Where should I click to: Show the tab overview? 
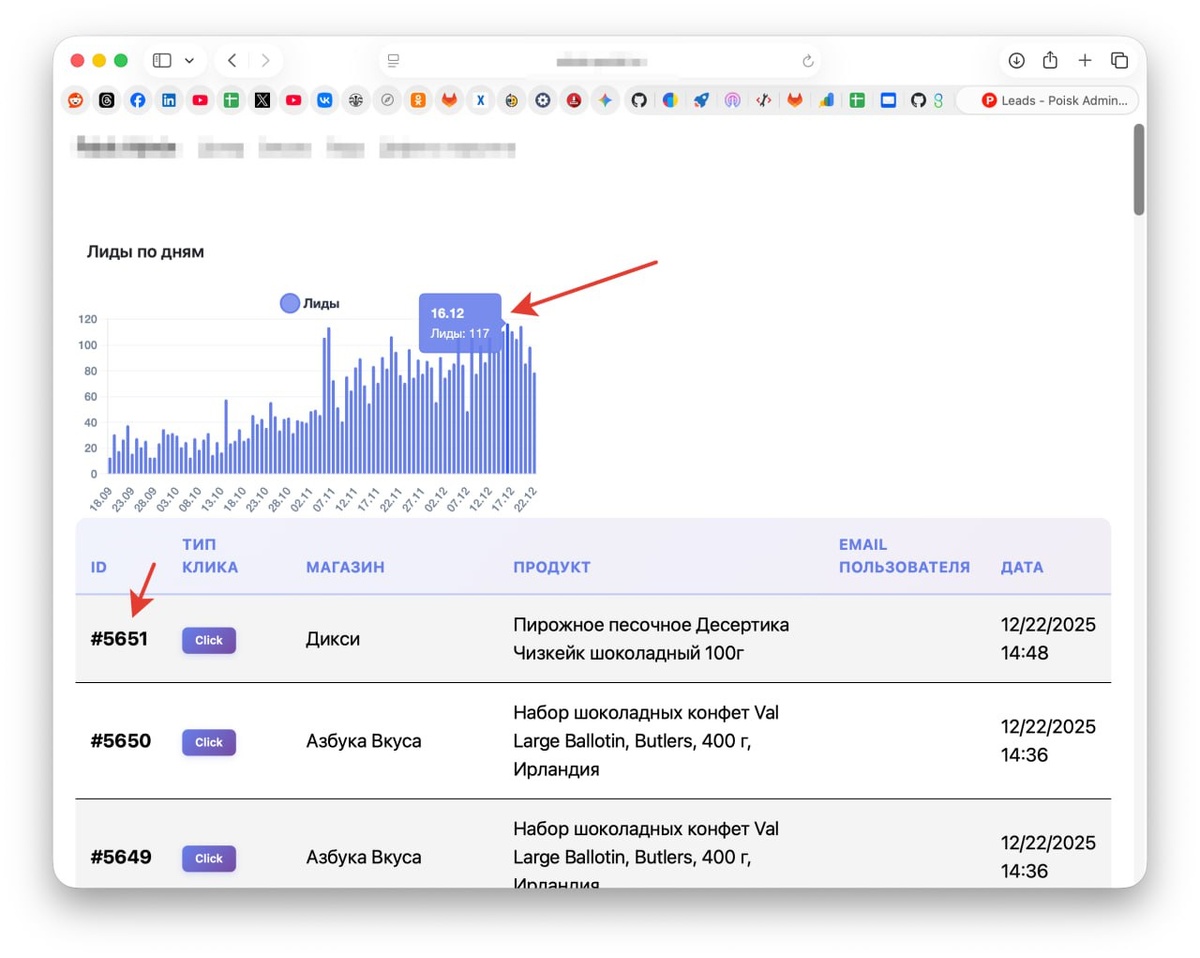[x=1120, y=60]
